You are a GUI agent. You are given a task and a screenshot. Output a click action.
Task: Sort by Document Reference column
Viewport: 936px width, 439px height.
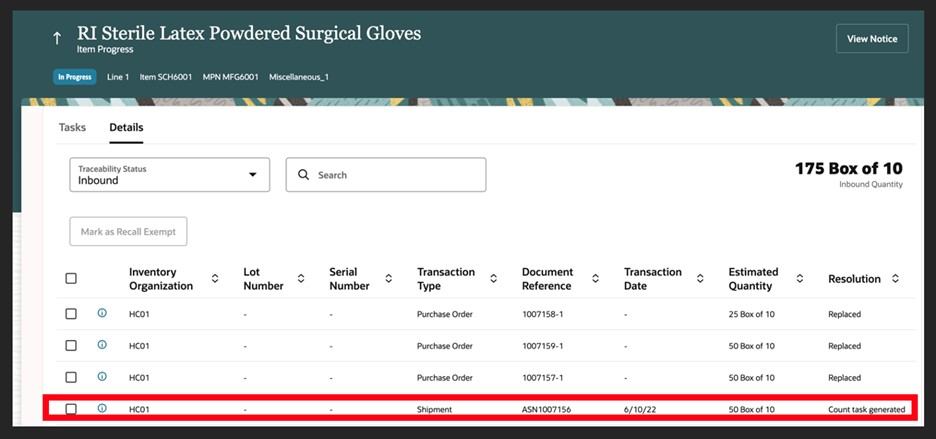595,279
